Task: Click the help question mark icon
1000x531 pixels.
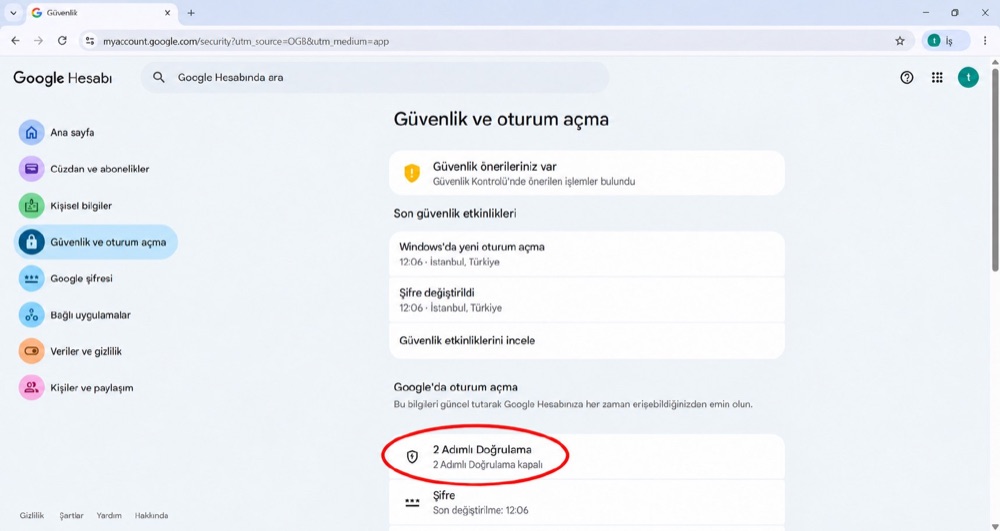Action: click(906, 78)
